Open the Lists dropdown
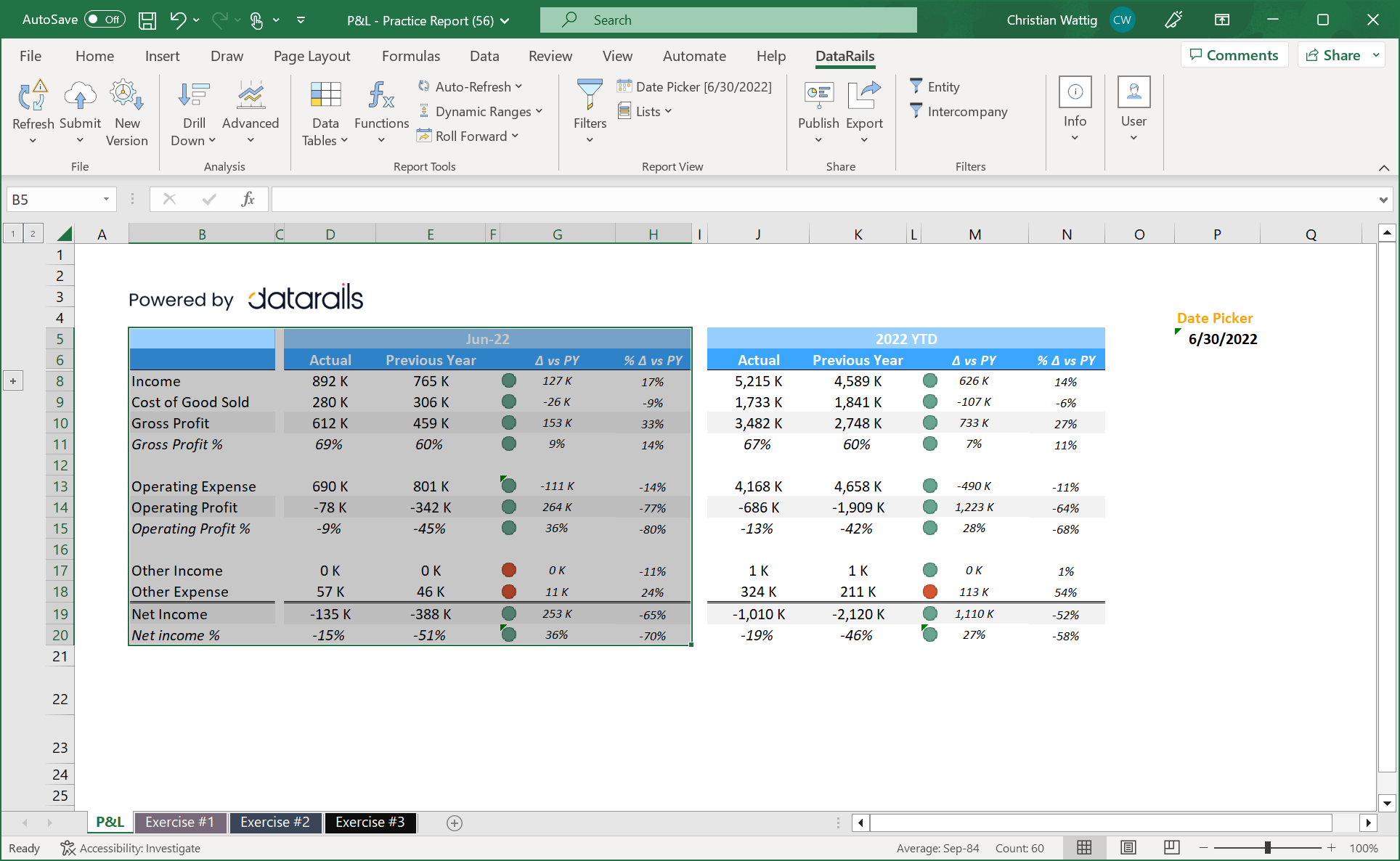The image size is (1400, 861). point(644,111)
